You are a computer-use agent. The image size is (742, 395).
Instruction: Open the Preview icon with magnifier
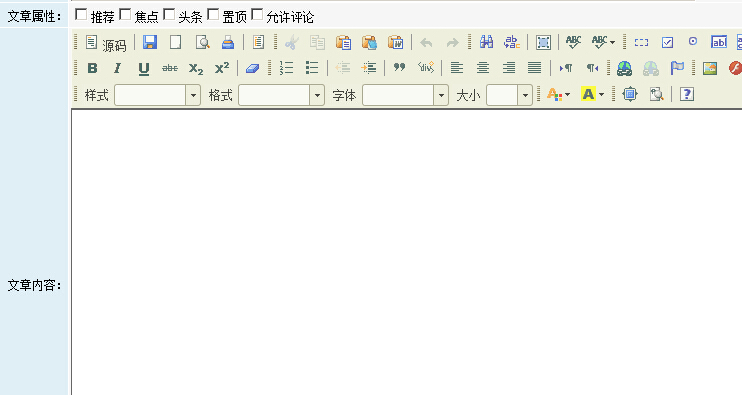coord(203,42)
